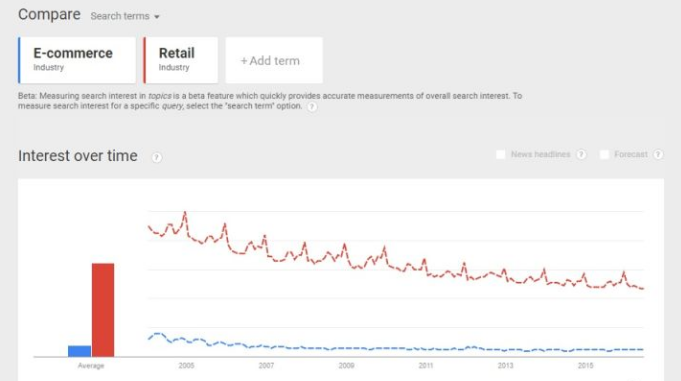The width and height of the screenshot is (681, 381).
Task: Select the Retail industry term card
Action: tap(181, 60)
